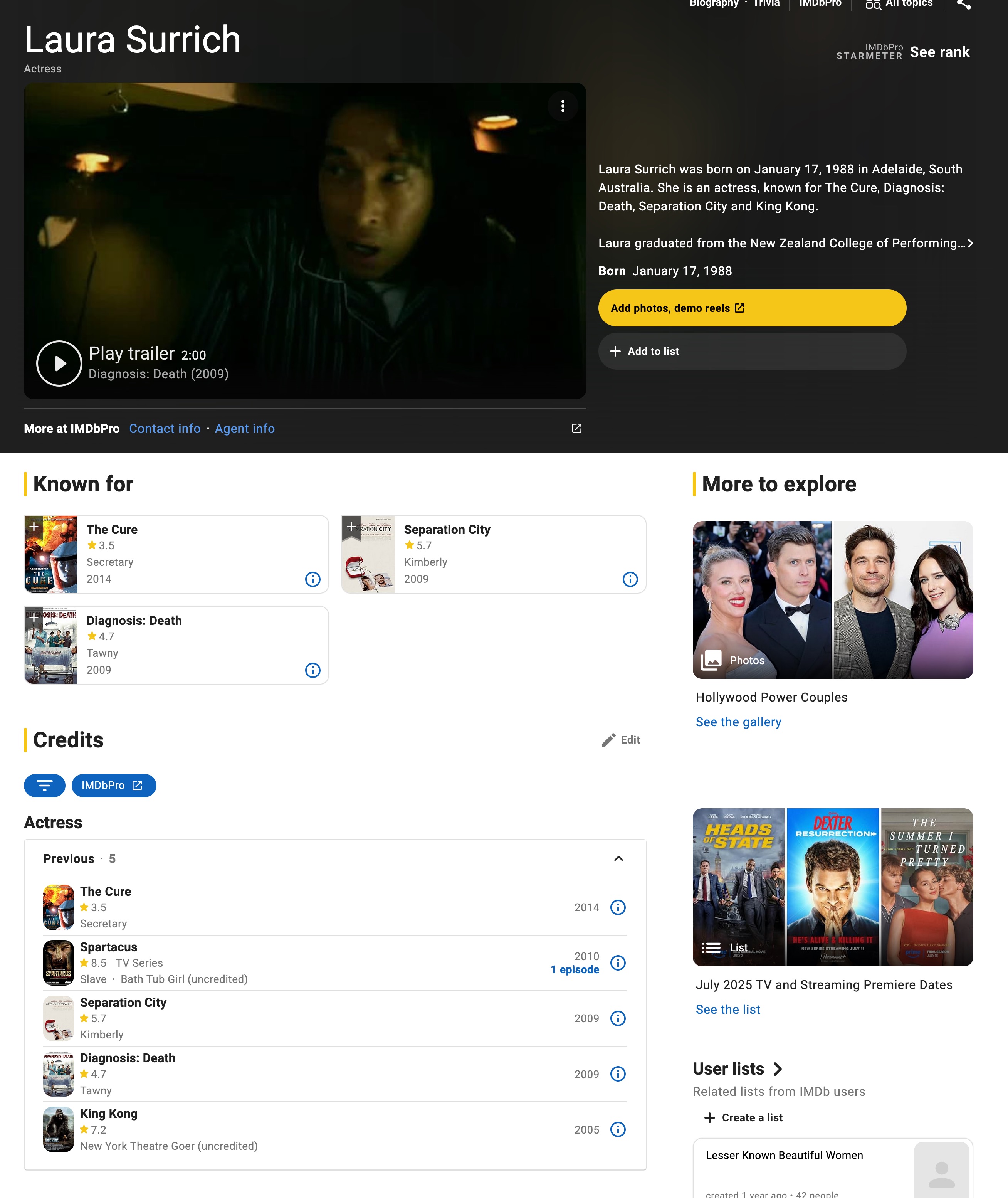Open Hollywood Power Couples photo gallery image
Image resolution: width=1008 pixels, height=1198 pixels.
[833, 600]
